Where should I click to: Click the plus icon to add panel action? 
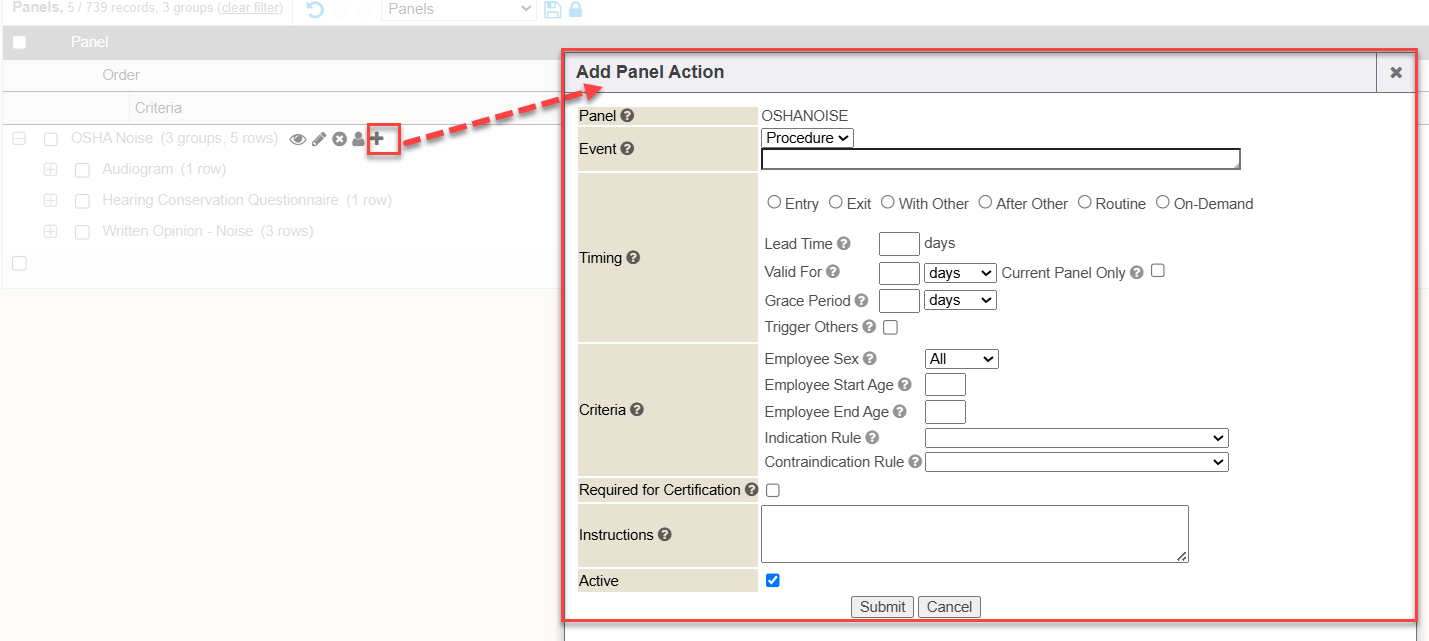point(377,139)
